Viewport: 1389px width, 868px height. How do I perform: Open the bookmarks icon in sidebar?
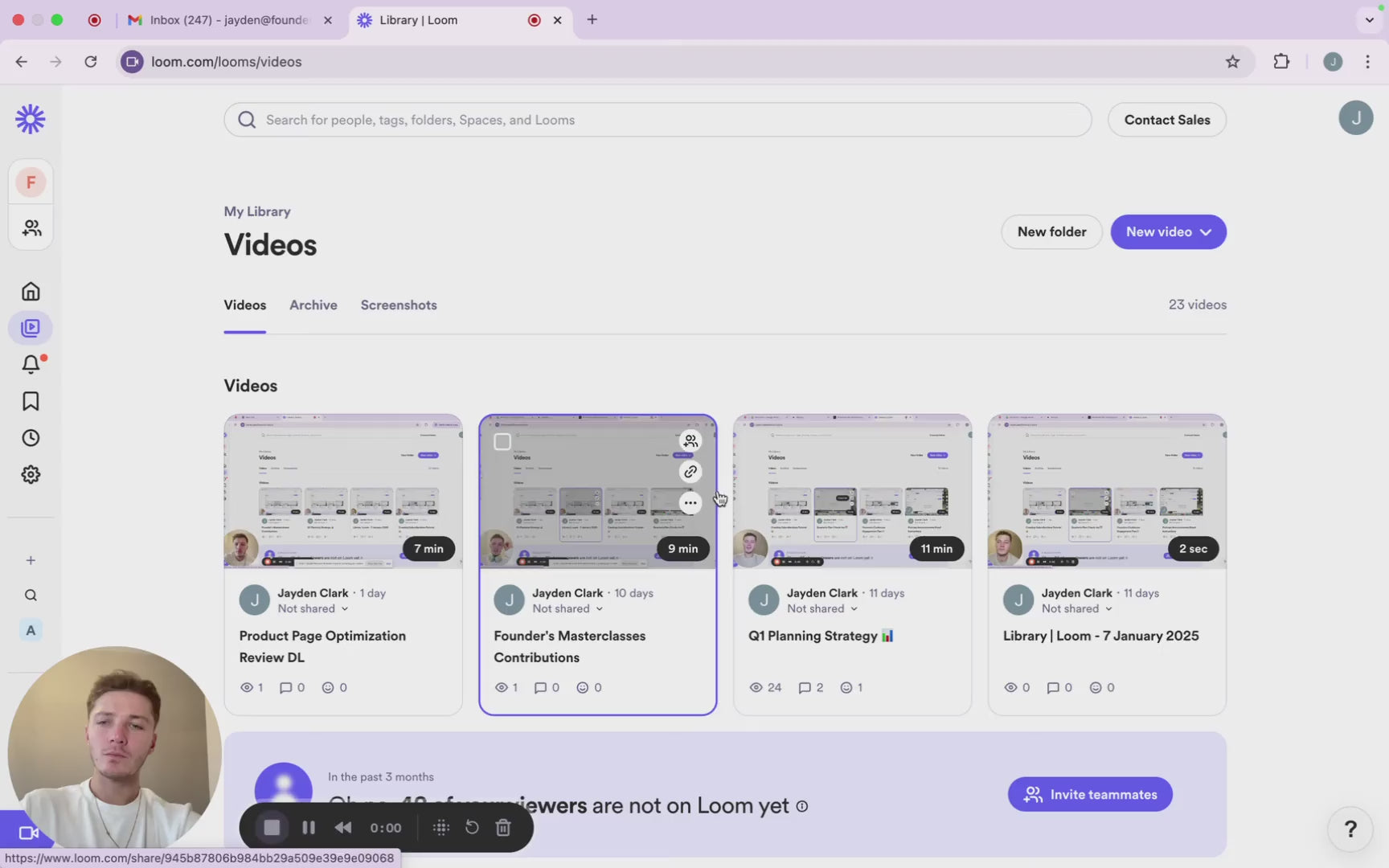tap(31, 401)
